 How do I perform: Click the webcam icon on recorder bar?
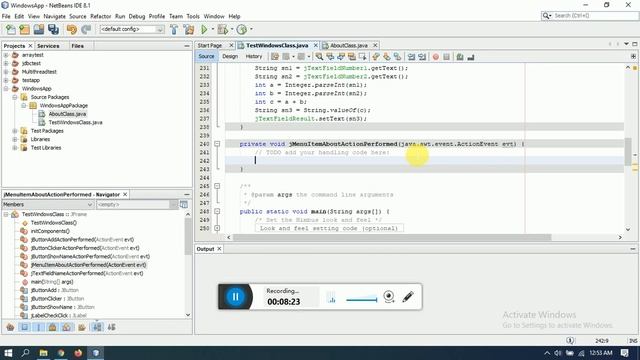(389, 296)
